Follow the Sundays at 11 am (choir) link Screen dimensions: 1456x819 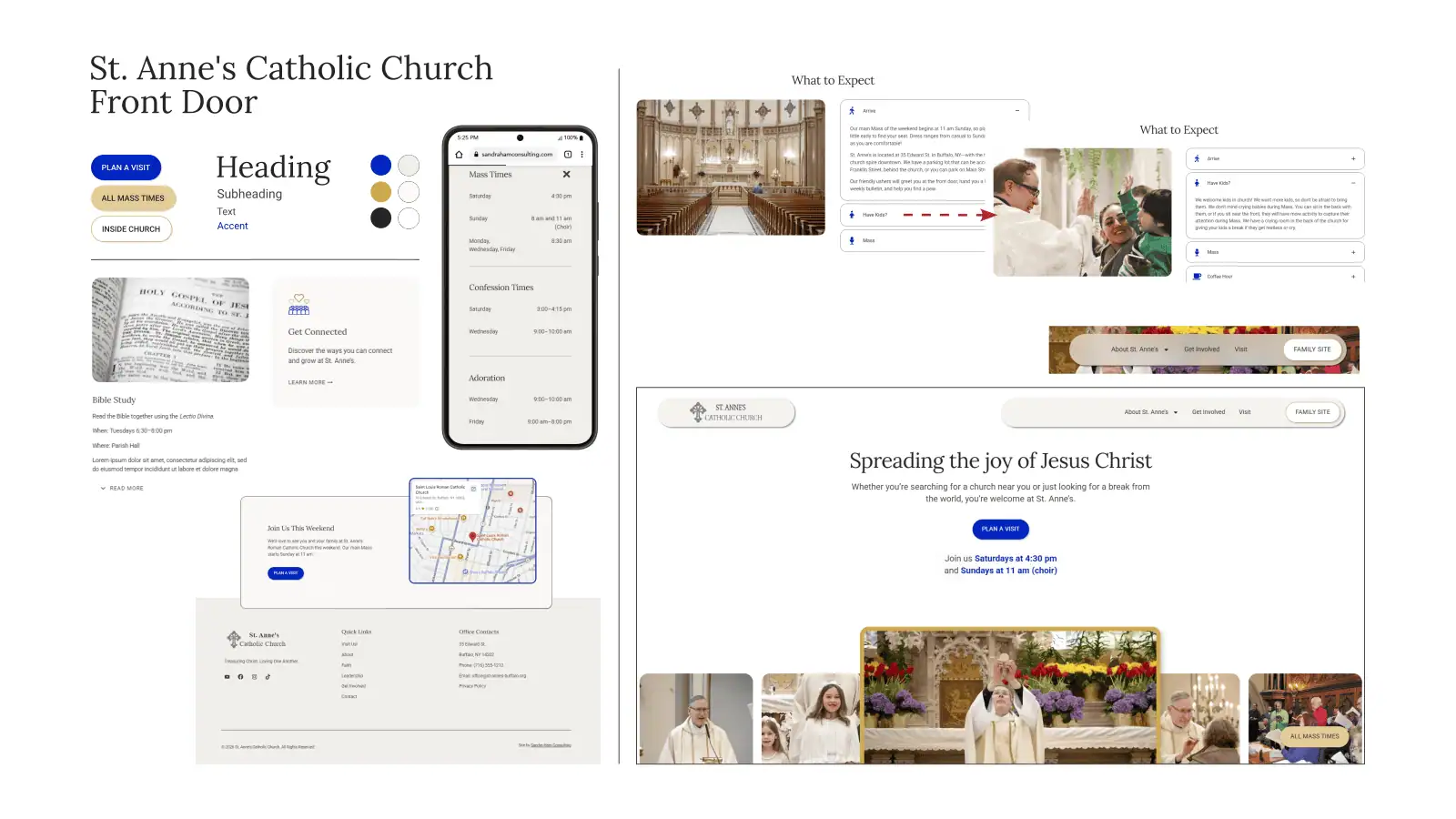coord(1009,571)
